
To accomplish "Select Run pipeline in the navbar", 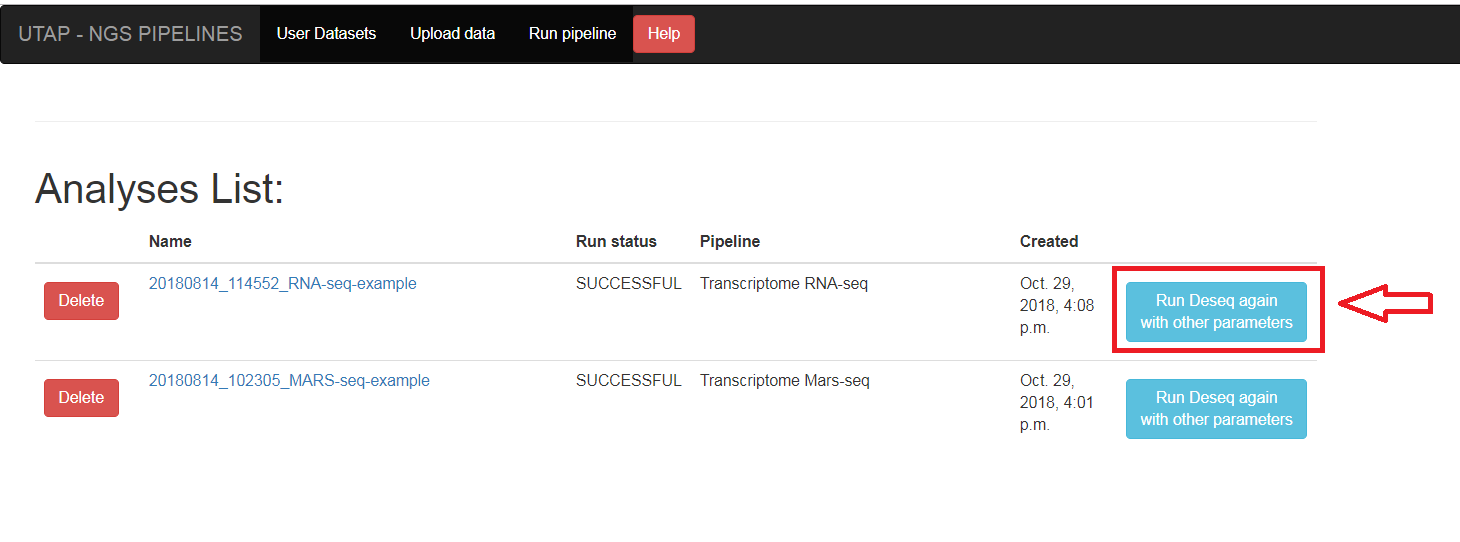I will [572, 33].
